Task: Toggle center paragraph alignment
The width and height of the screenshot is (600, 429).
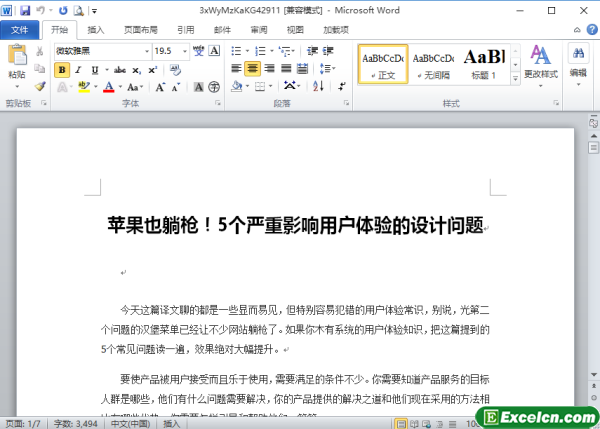Action: coord(251,69)
